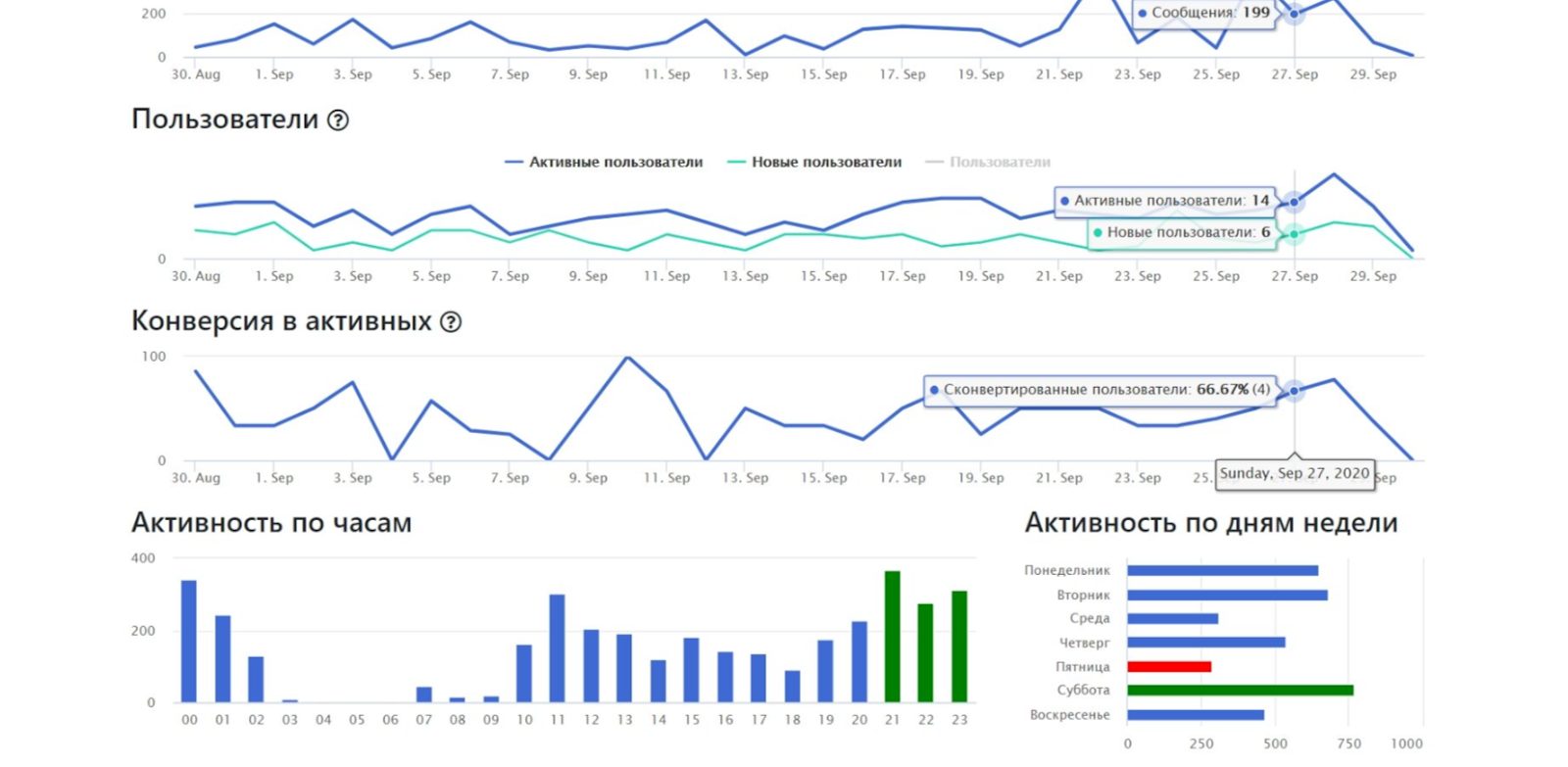This screenshot has width=1568, height=767.
Task: Select the blue bar for hour 00
Action: click(x=189, y=642)
